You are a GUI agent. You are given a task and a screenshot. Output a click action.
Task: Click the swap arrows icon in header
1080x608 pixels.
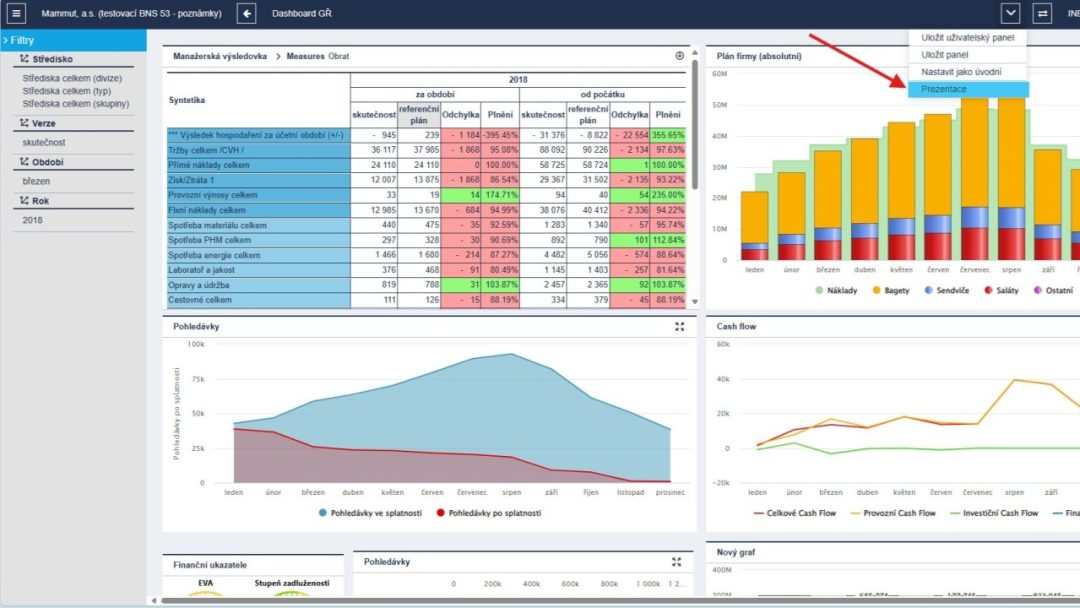pyautogui.click(x=1042, y=14)
